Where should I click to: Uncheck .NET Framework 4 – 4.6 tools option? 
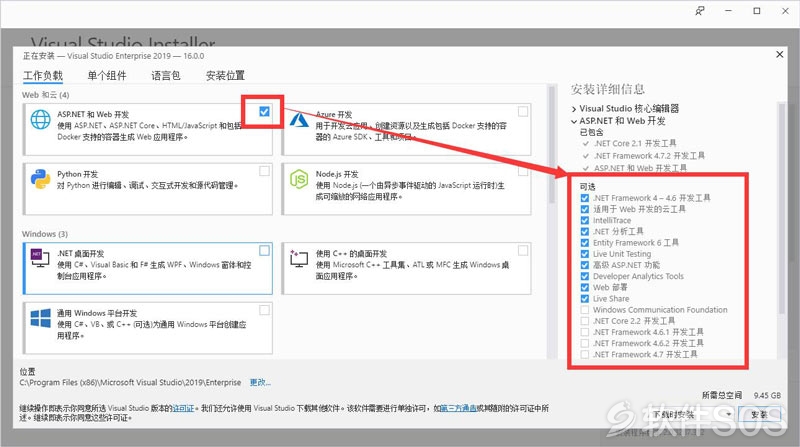(x=585, y=198)
